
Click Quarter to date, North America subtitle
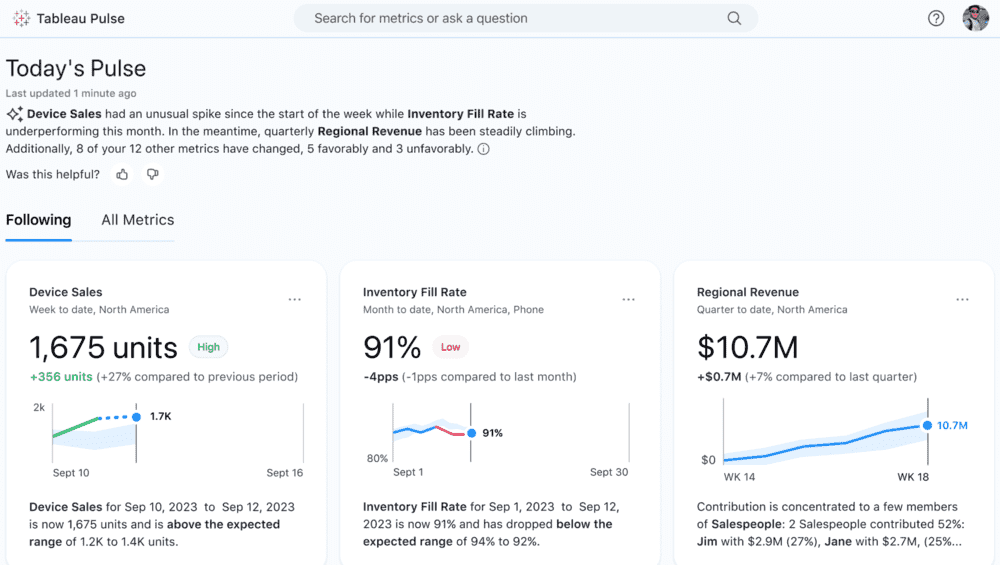click(x=772, y=310)
